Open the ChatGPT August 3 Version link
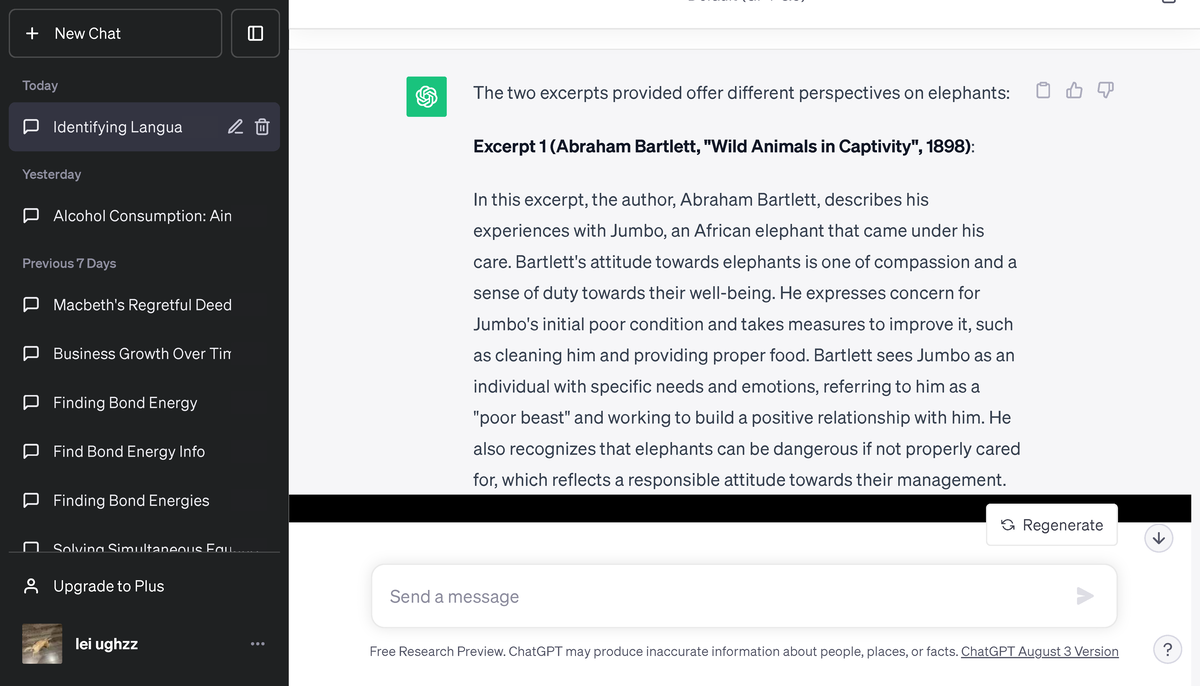Image resolution: width=1200 pixels, height=686 pixels. tap(1039, 651)
